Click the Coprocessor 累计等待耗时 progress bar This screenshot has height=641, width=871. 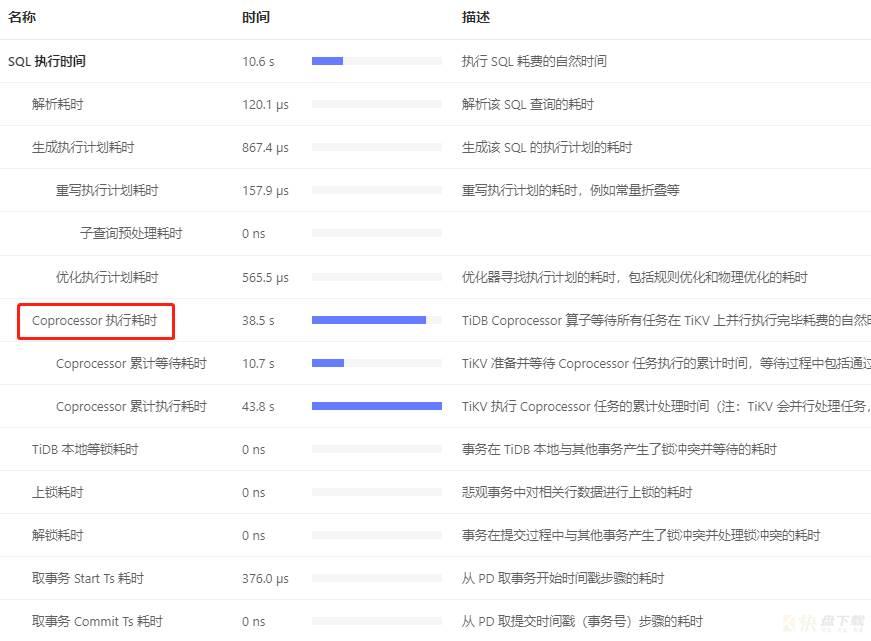tap(377, 363)
